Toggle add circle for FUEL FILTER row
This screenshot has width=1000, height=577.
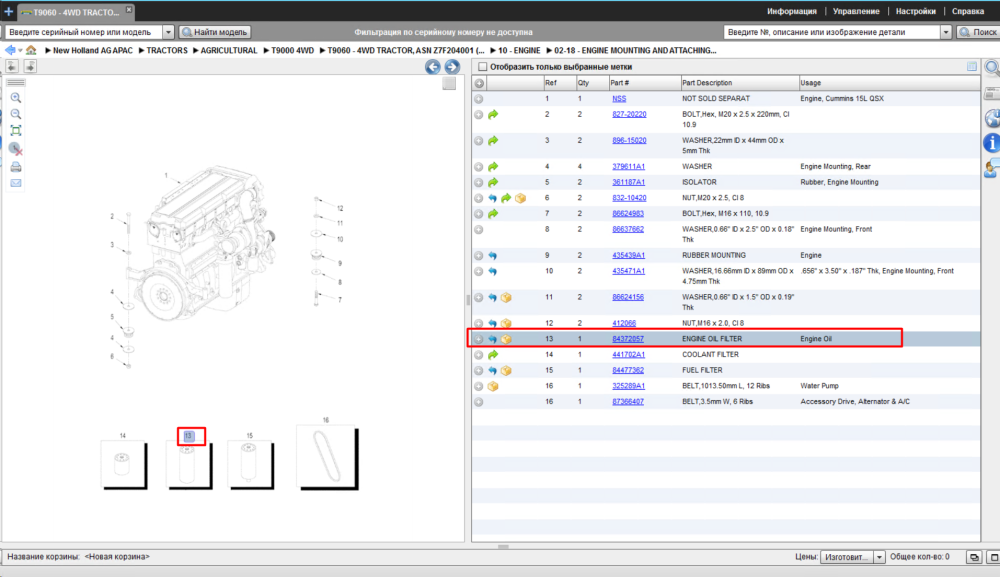pos(479,370)
